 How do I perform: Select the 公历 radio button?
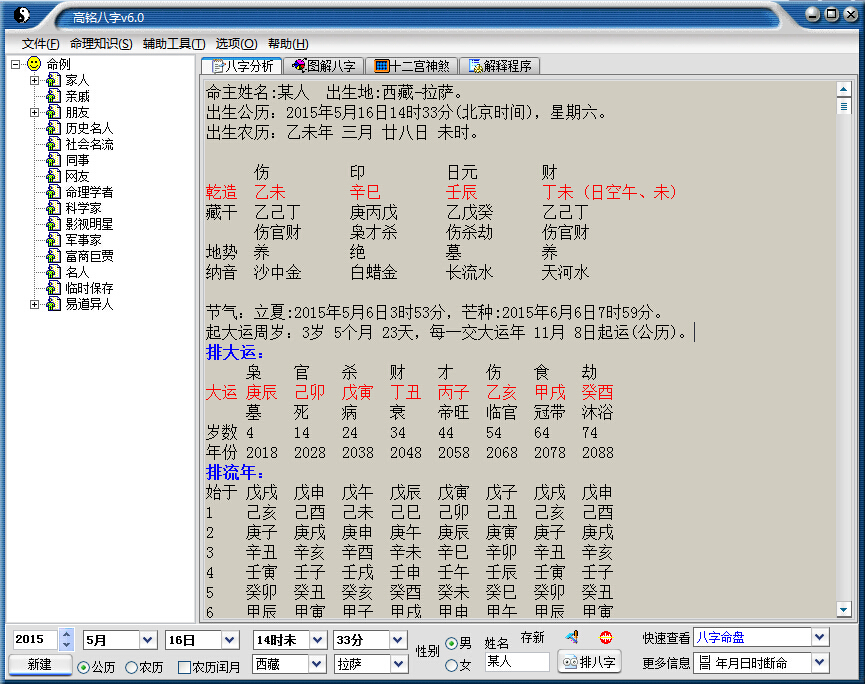pos(83,667)
